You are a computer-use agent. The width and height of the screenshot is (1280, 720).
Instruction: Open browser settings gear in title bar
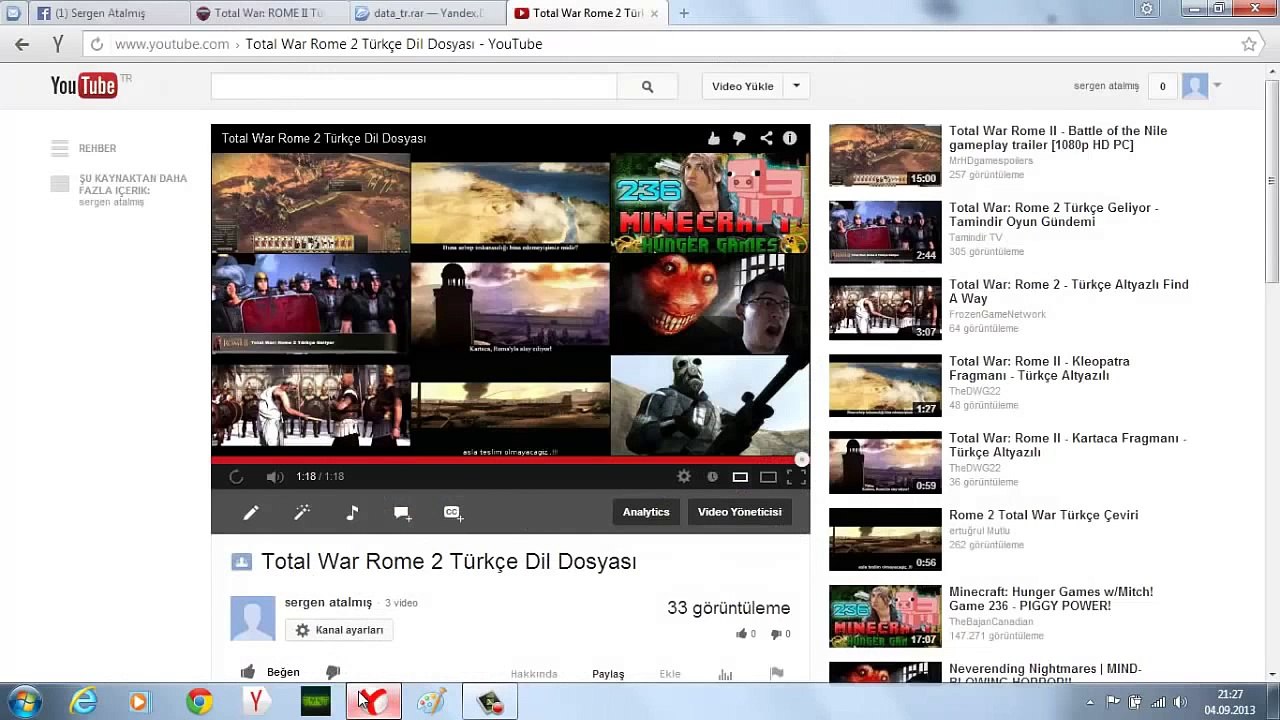pyautogui.click(x=1147, y=9)
